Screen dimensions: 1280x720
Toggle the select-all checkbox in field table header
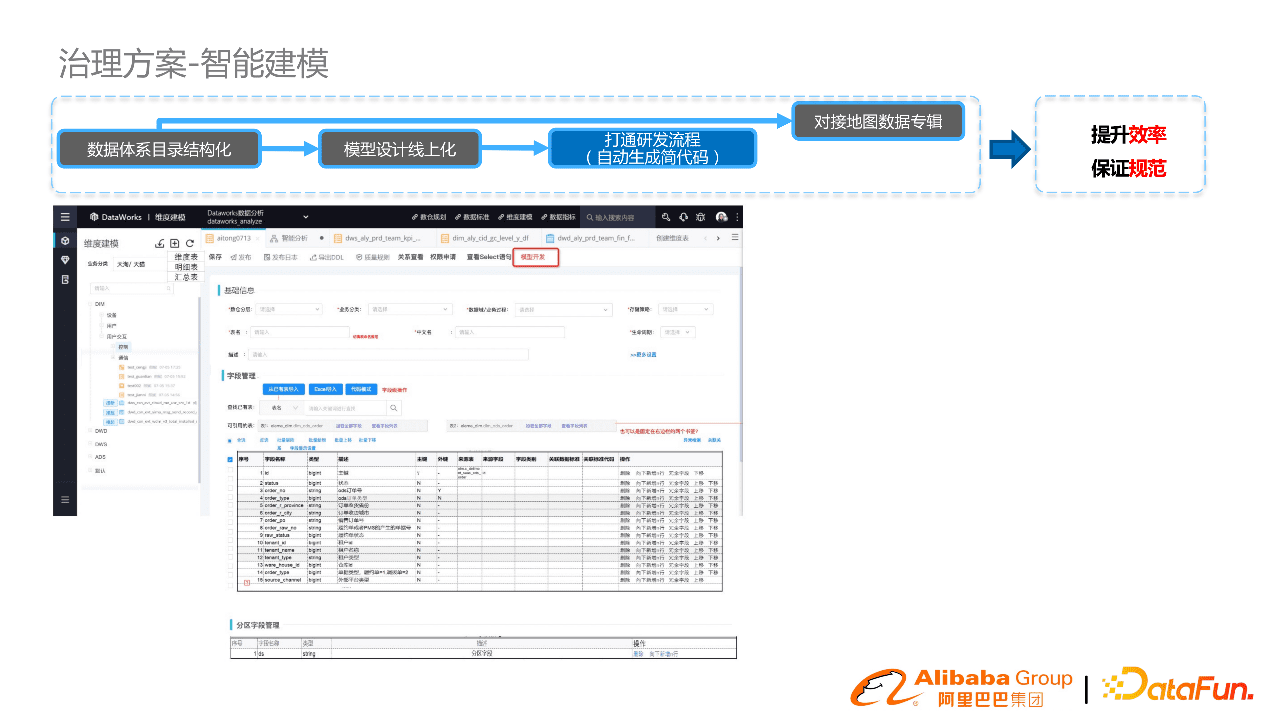click(230, 459)
